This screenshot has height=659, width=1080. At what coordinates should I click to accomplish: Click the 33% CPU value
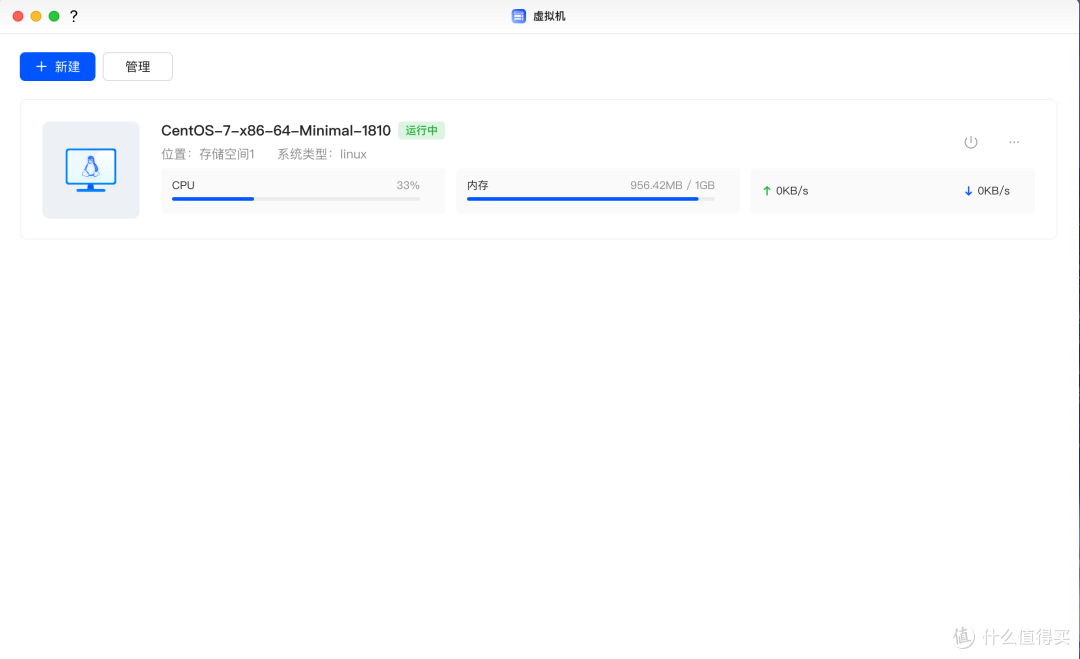[x=408, y=185]
